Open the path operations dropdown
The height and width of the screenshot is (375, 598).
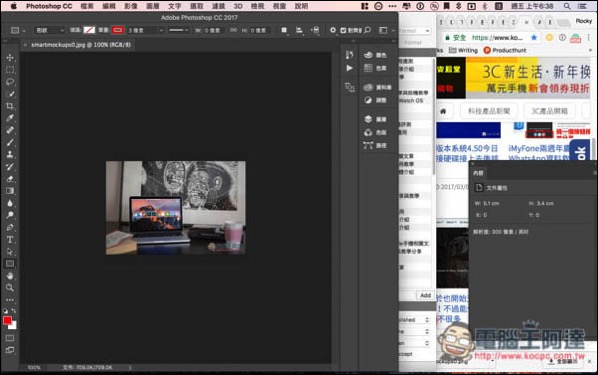point(284,30)
